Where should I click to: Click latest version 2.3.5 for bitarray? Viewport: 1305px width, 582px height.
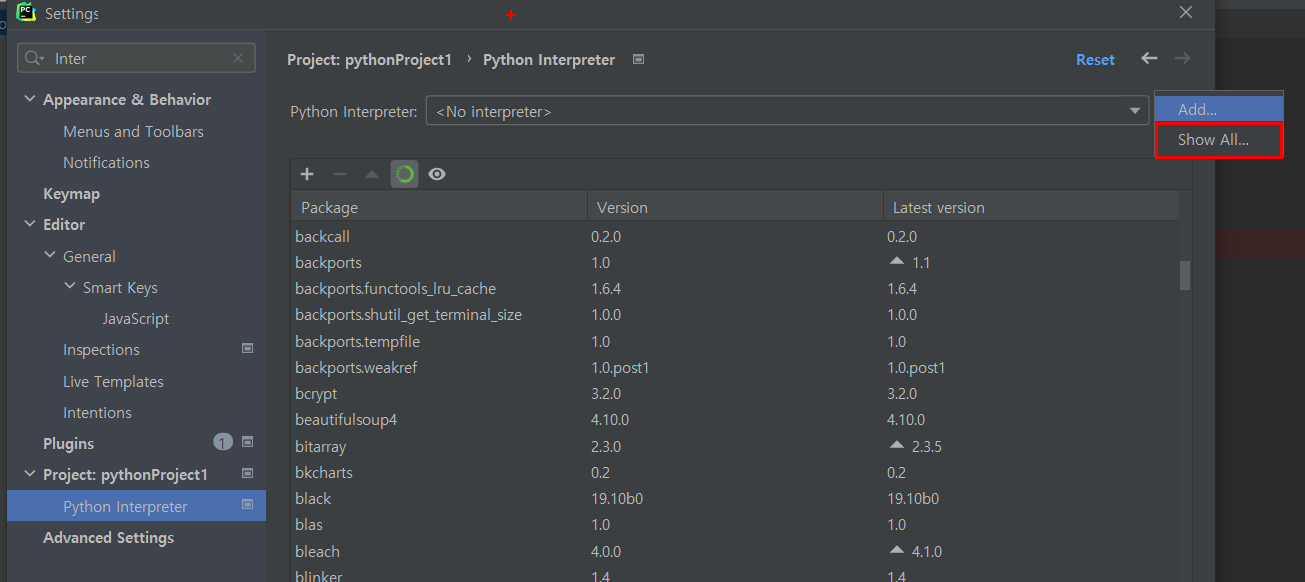tap(927, 446)
